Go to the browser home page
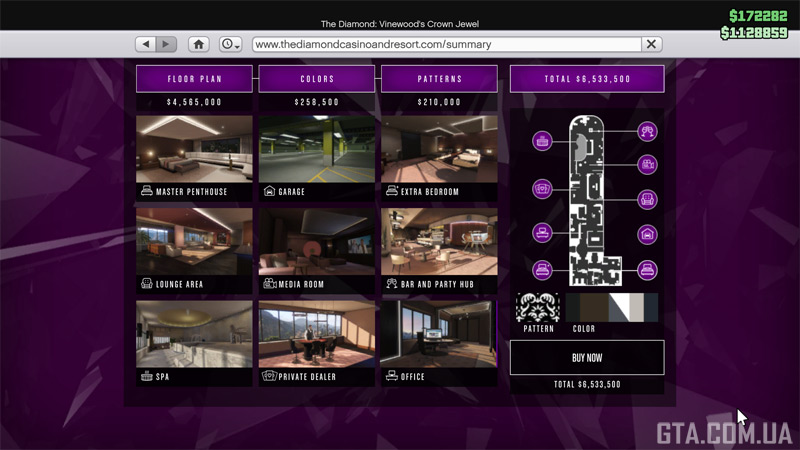The width and height of the screenshot is (800, 450). tap(199, 44)
